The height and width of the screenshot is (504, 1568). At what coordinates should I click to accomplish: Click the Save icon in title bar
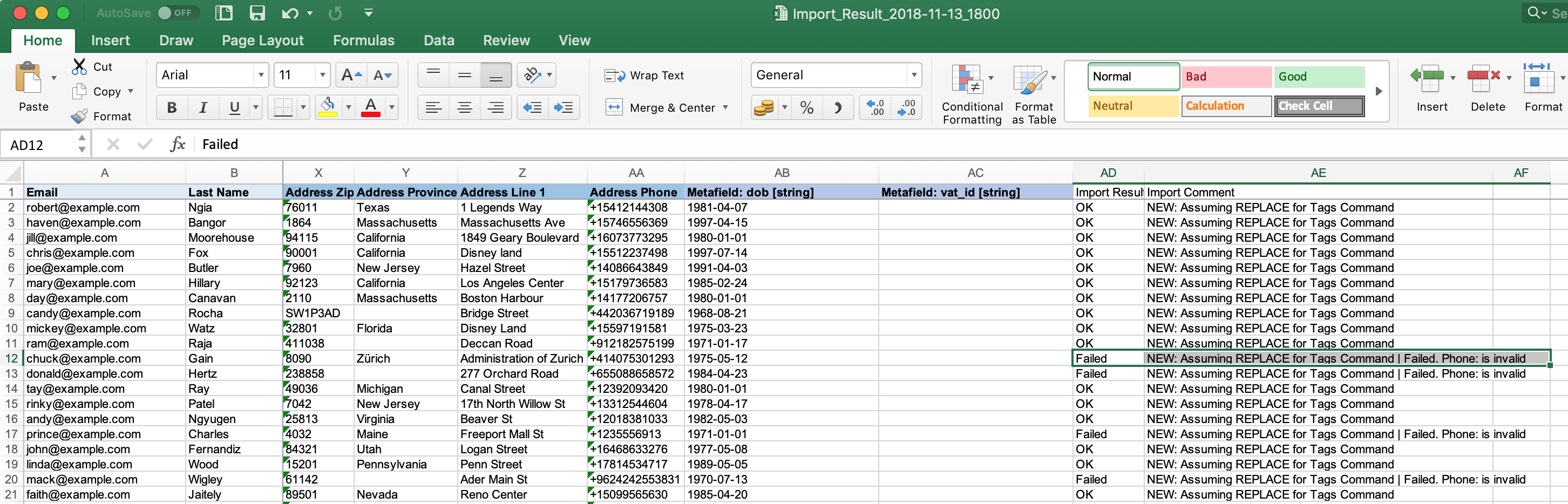(x=257, y=13)
